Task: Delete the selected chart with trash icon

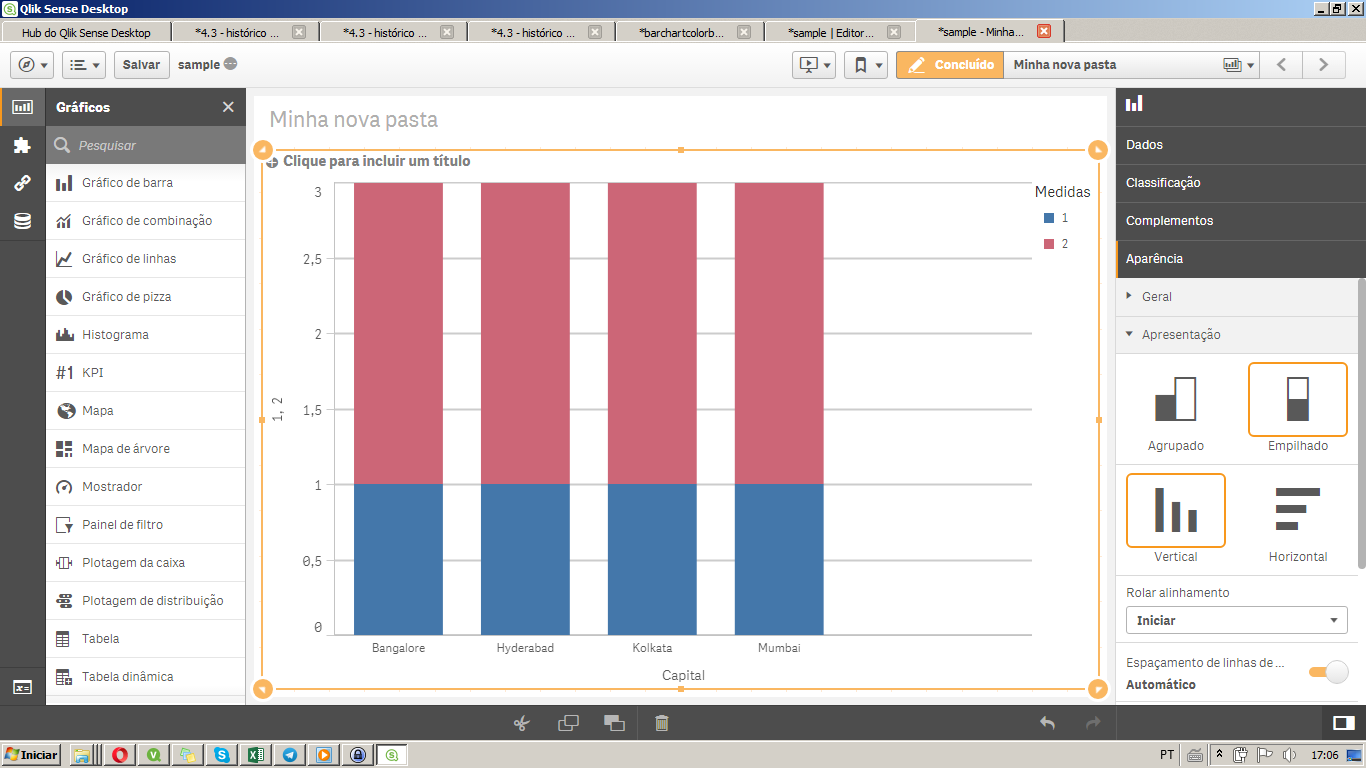Action: pyautogui.click(x=661, y=723)
